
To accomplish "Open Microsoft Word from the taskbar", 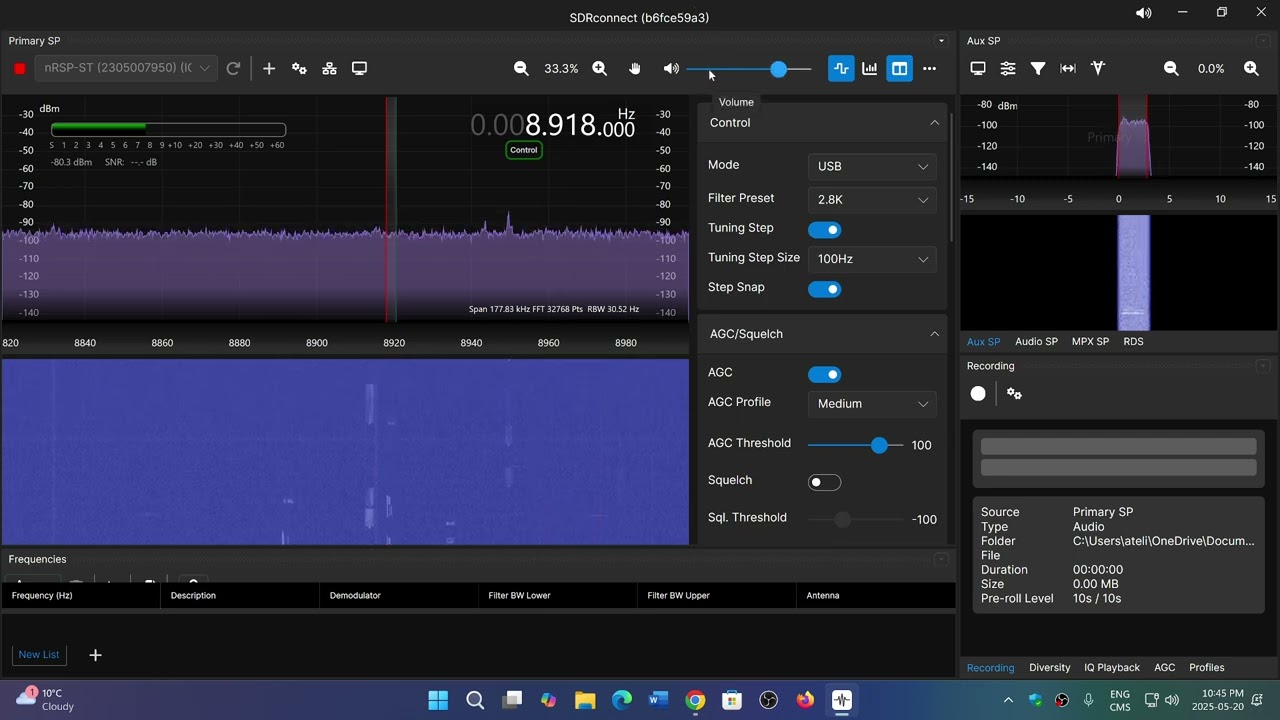I will [x=658, y=700].
